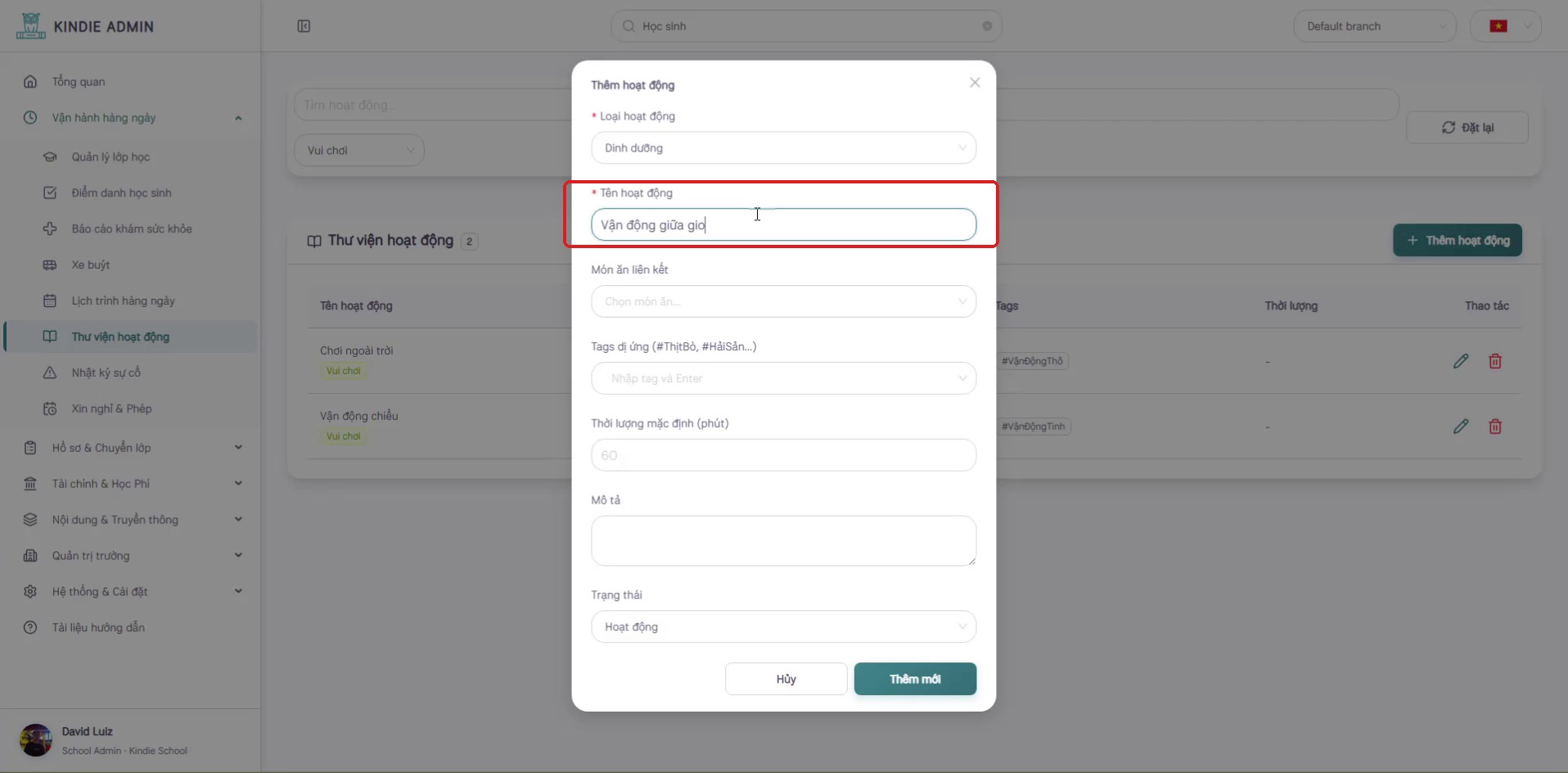The image size is (1568, 773).
Task: Open Loại hoạt động dropdown
Action: click(783, 148)
